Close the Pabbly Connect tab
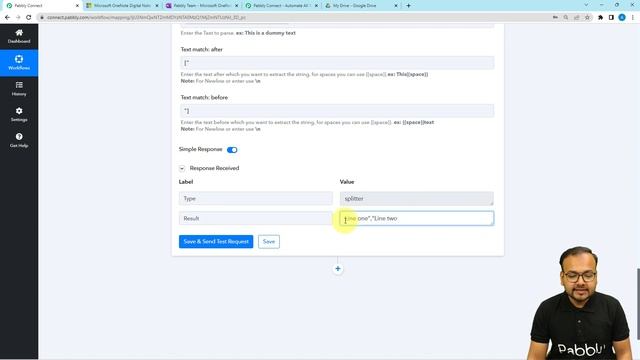This screenshot has height=360, width=640. click(x=77, y=6)
